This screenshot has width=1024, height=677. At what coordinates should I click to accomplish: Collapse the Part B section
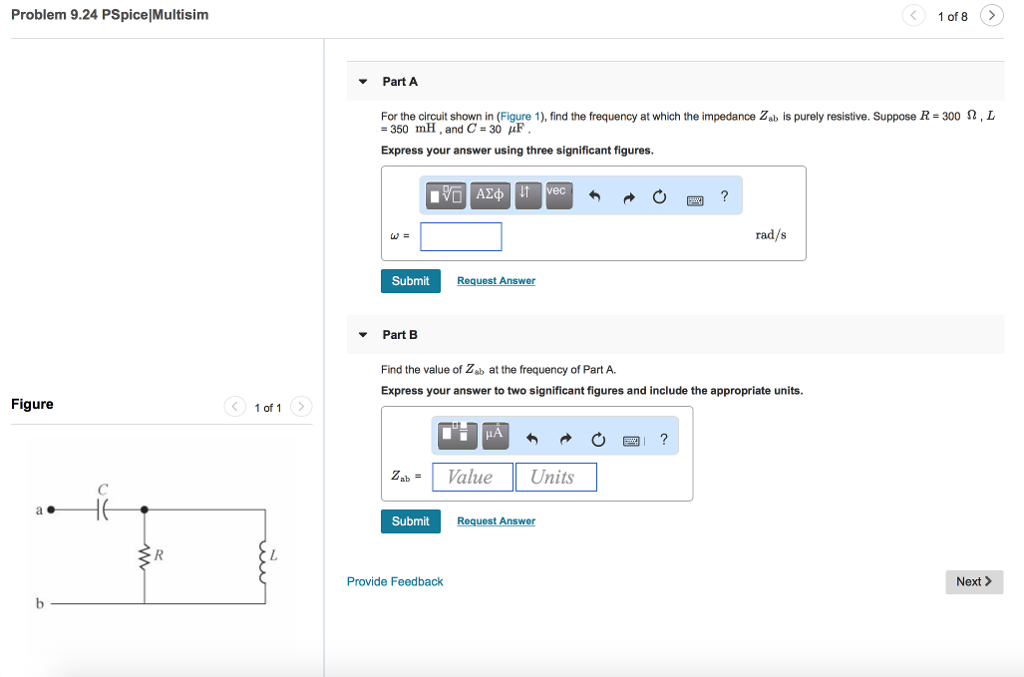click(362, 334)
